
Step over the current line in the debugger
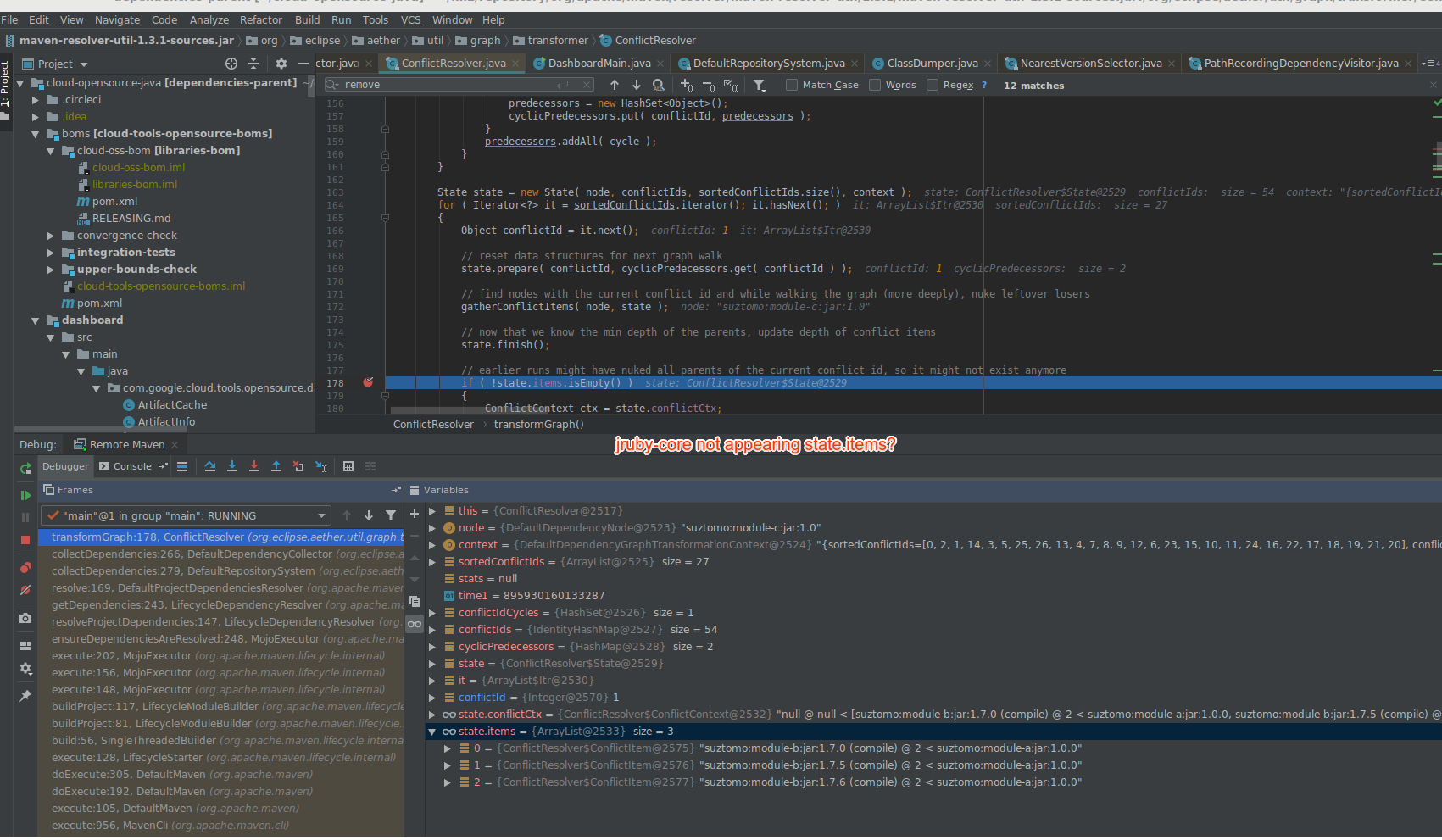[210, 465]
